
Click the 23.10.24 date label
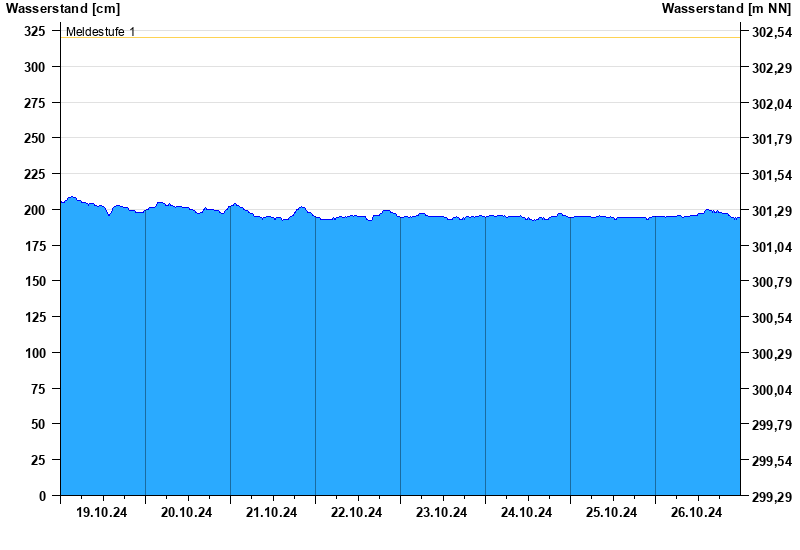point(442,512)
